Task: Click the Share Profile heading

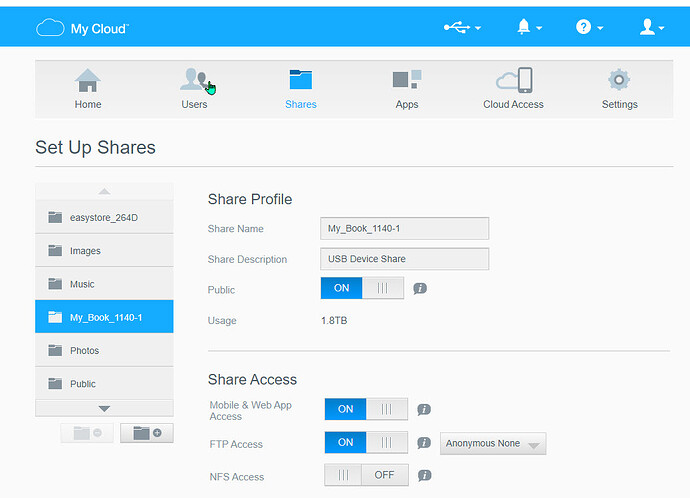Action: coord(250,199)
